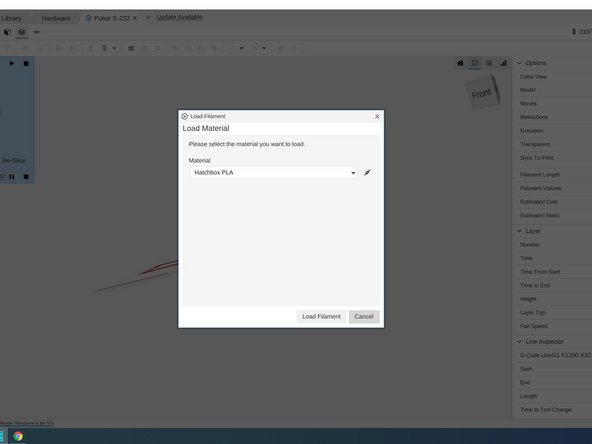Switch to the layers view icon
Viewport: 592px width, 444px height.
pos(22,32)
